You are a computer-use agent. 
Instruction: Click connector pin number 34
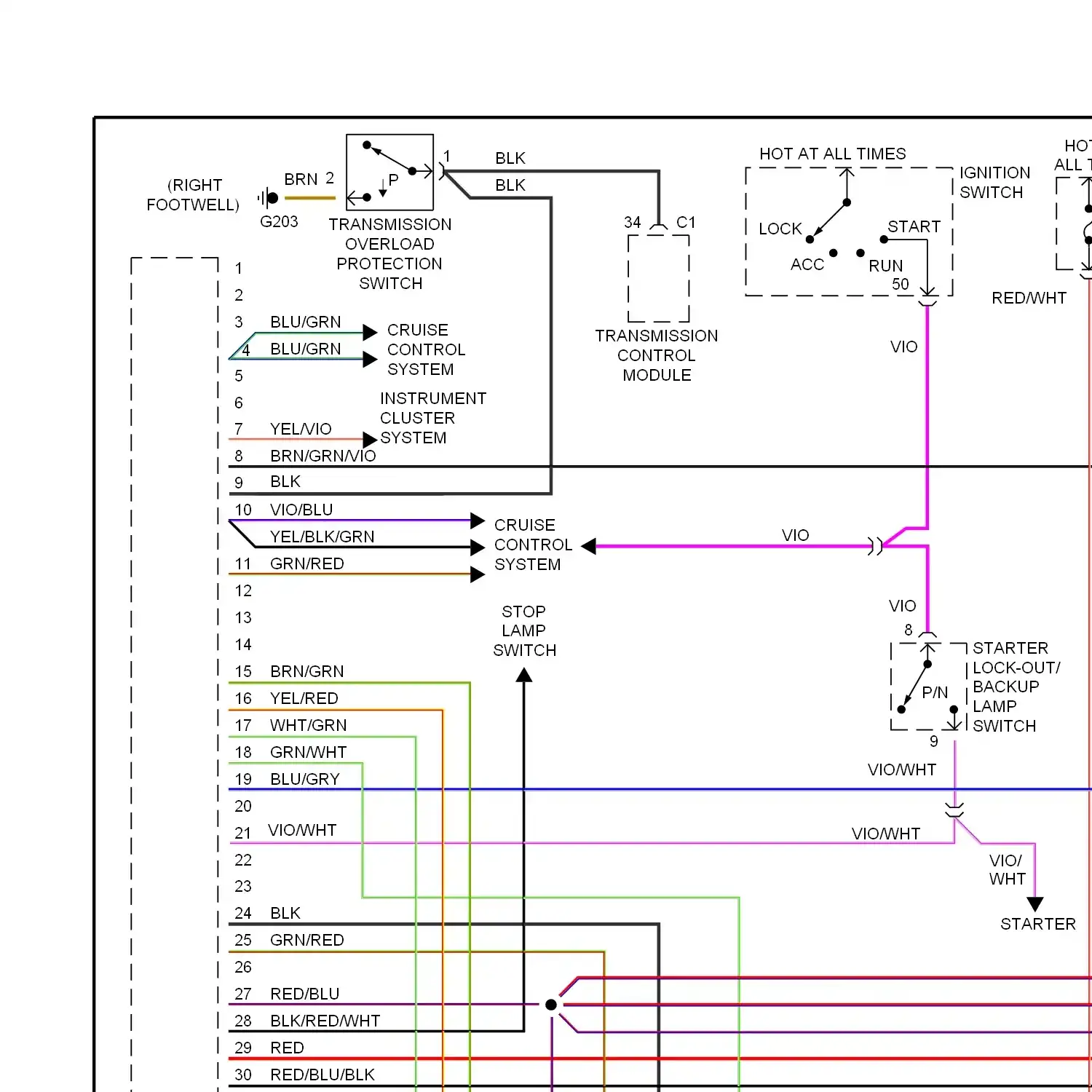coord(633,222)
